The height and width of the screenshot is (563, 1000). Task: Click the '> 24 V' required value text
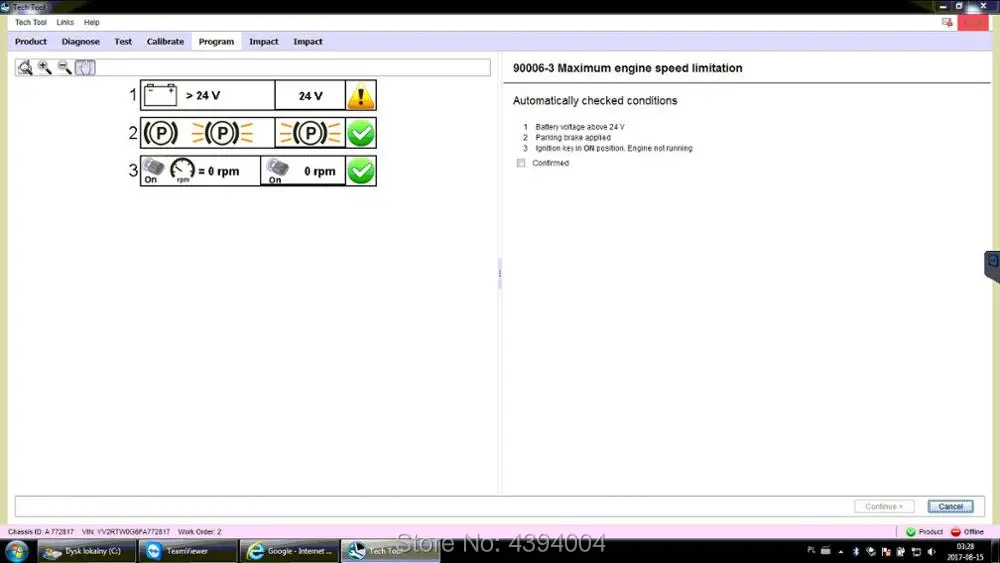pyautogui.click(x=203, y=96)
